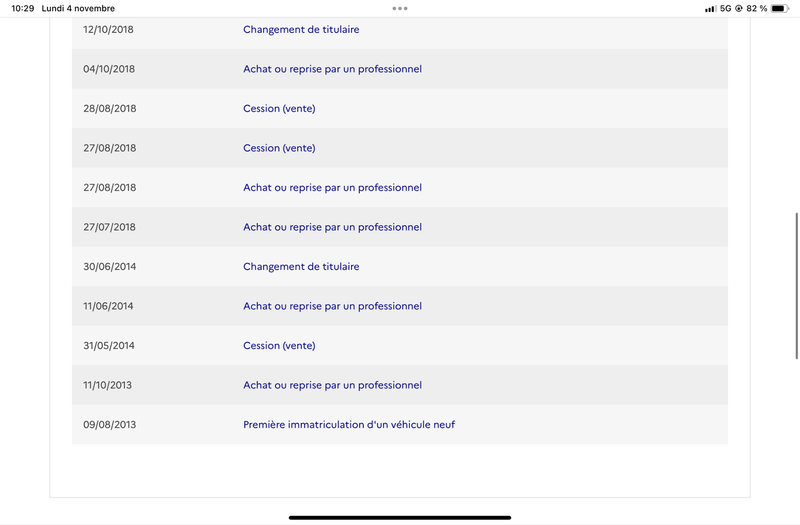Open Changement de titulaire dated 12/10/2018
This screenshot has height=525, width=800.
click(x=301, y=30)
